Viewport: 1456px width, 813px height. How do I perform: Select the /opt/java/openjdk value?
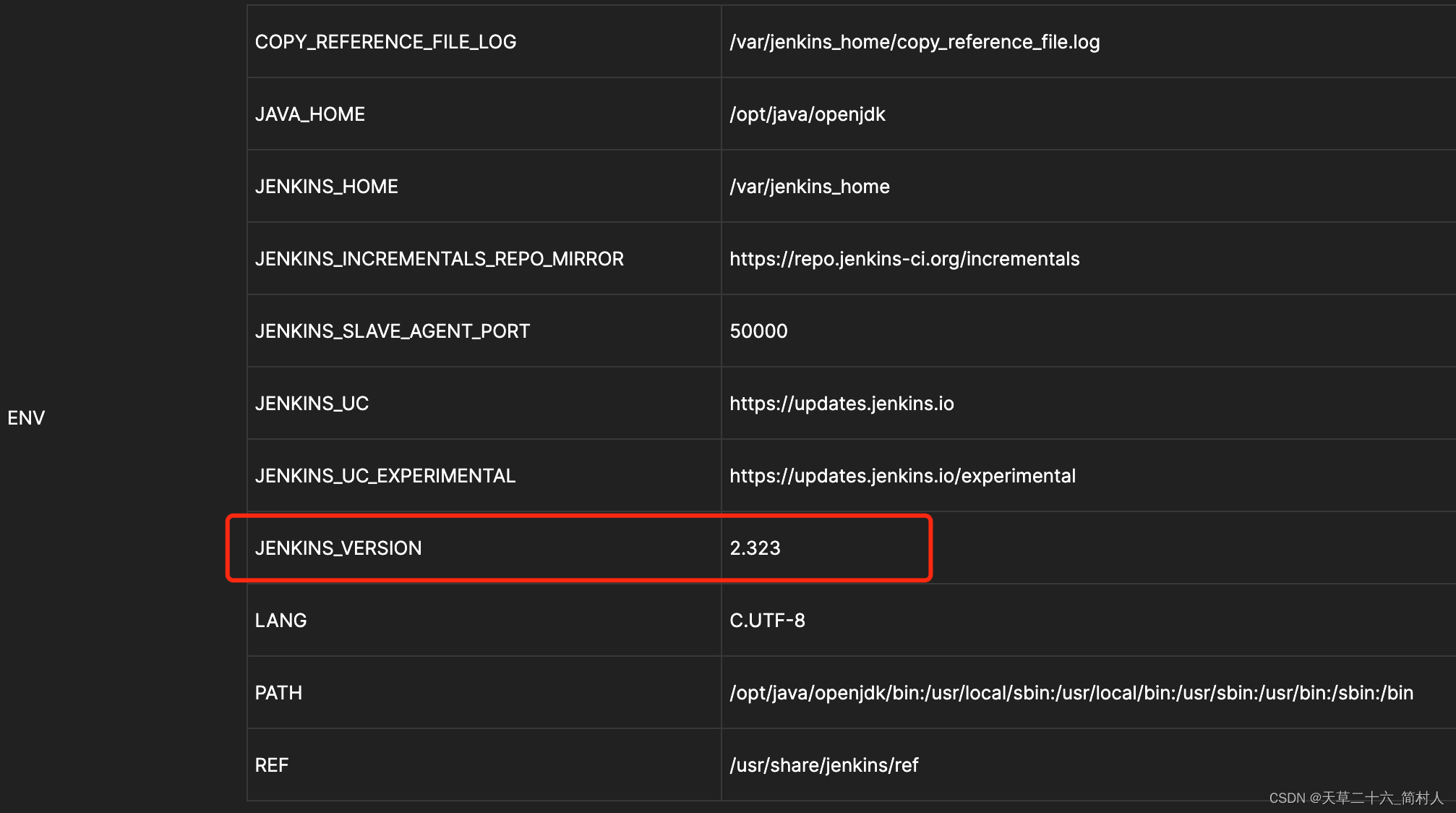[x=808, y=114]
